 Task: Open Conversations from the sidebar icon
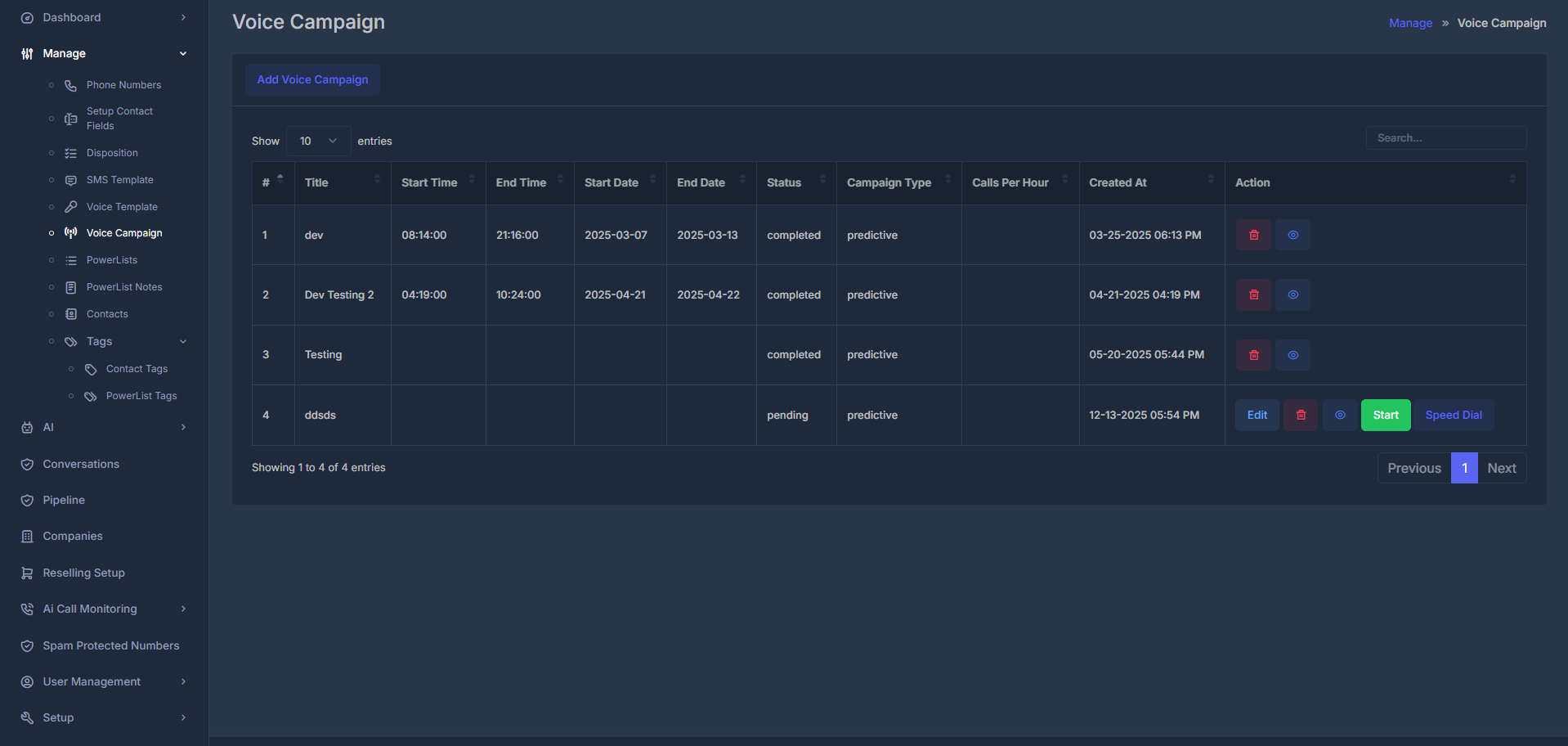27,464
